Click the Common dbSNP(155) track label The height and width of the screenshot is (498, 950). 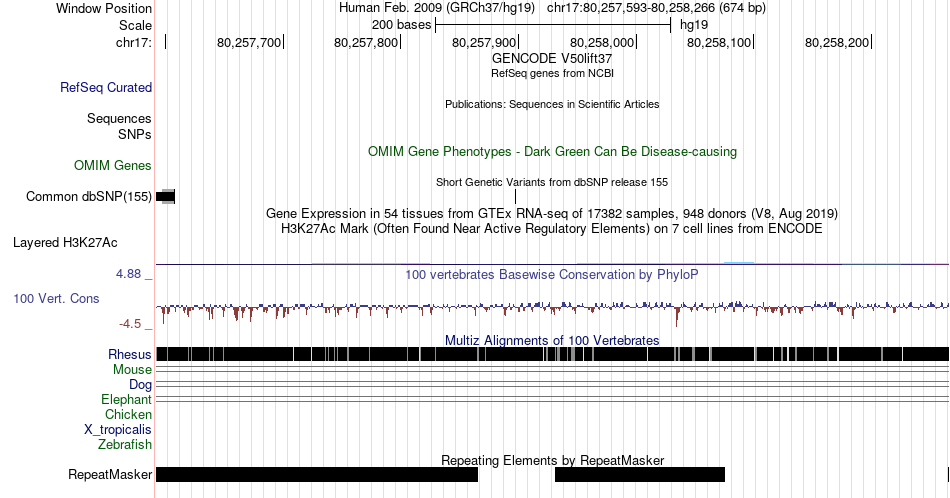pyautogui.click(x=89, y=196)
